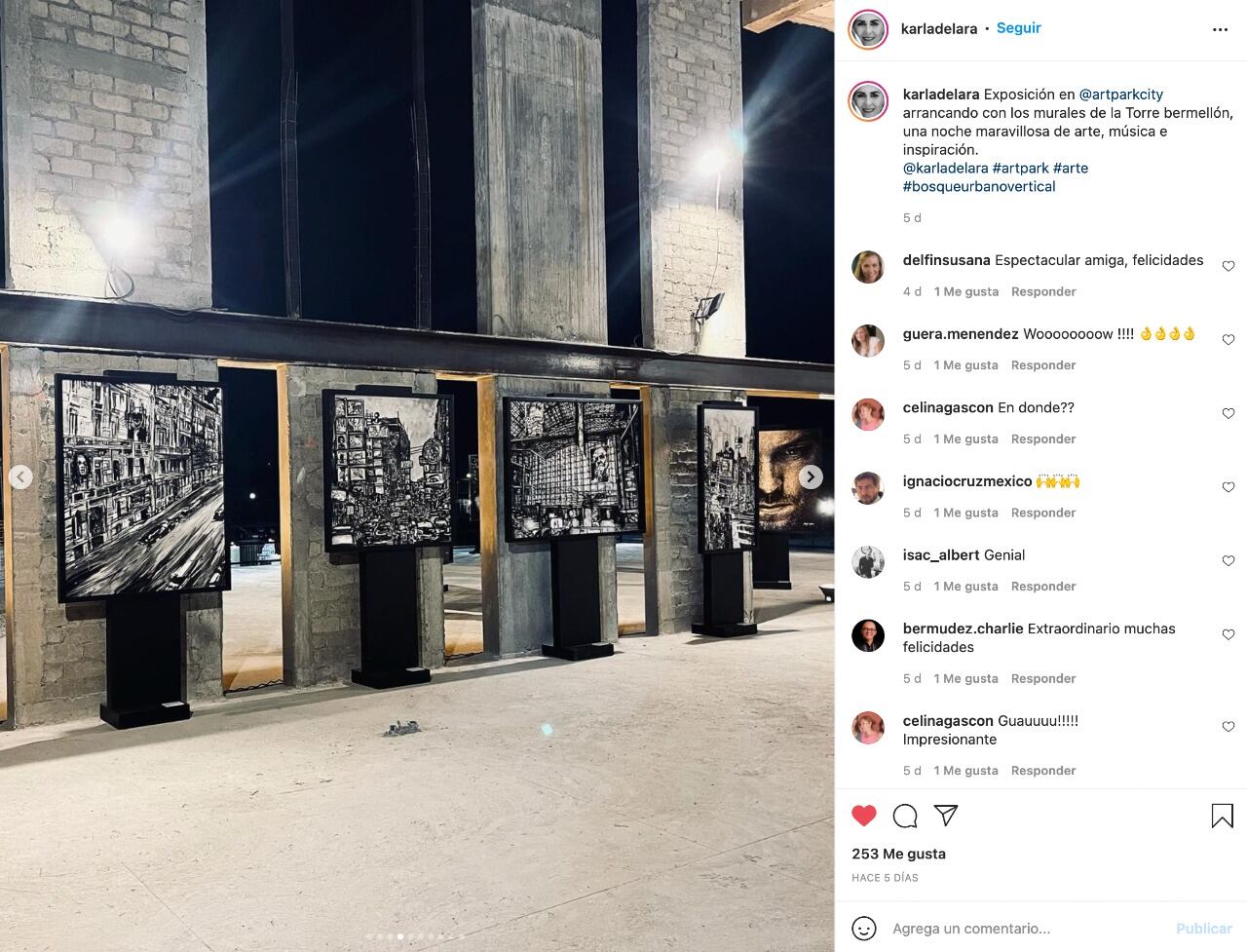Share the post with the paper plane icon

(x=946, y=816)
